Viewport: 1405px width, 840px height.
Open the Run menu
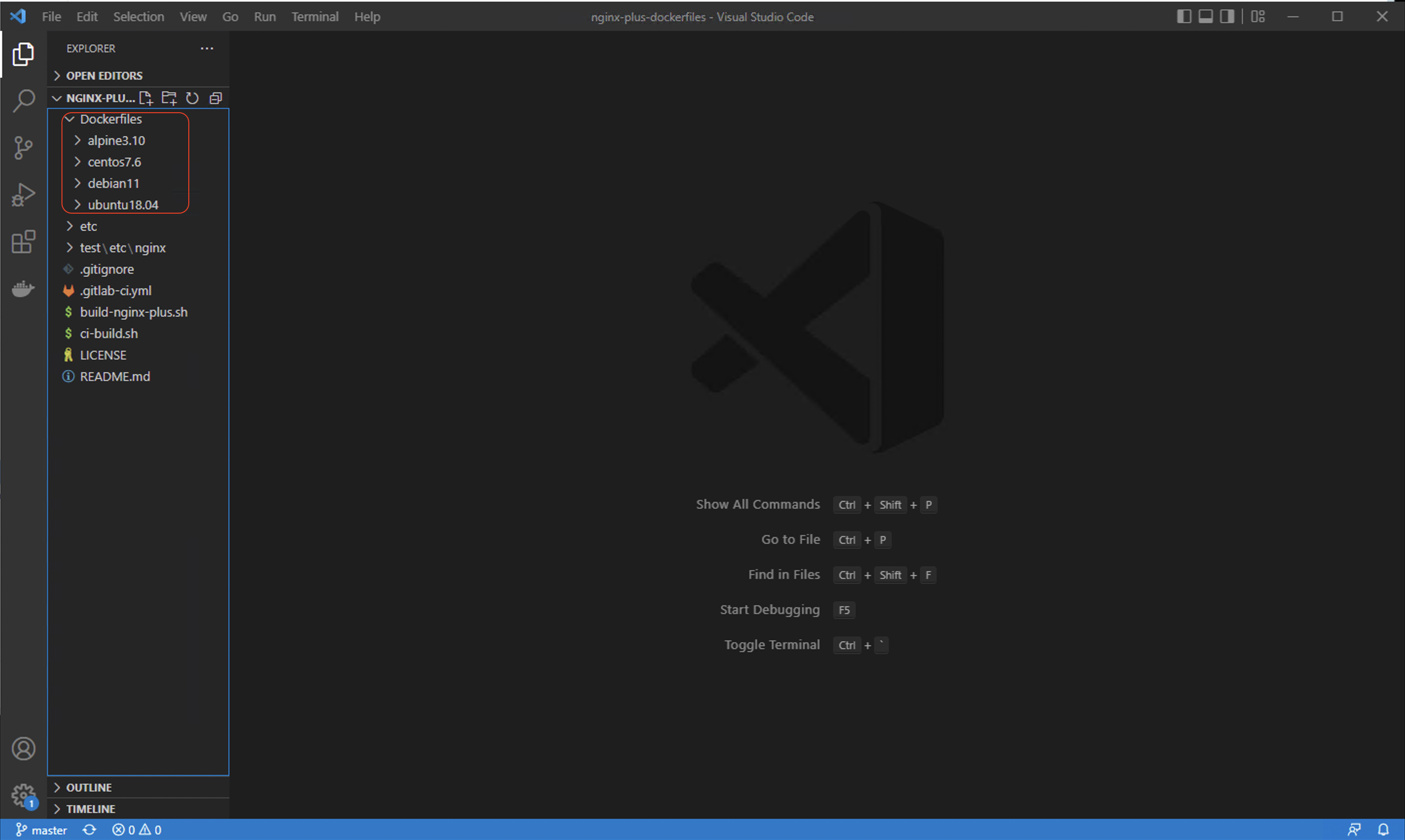(265, 17)
